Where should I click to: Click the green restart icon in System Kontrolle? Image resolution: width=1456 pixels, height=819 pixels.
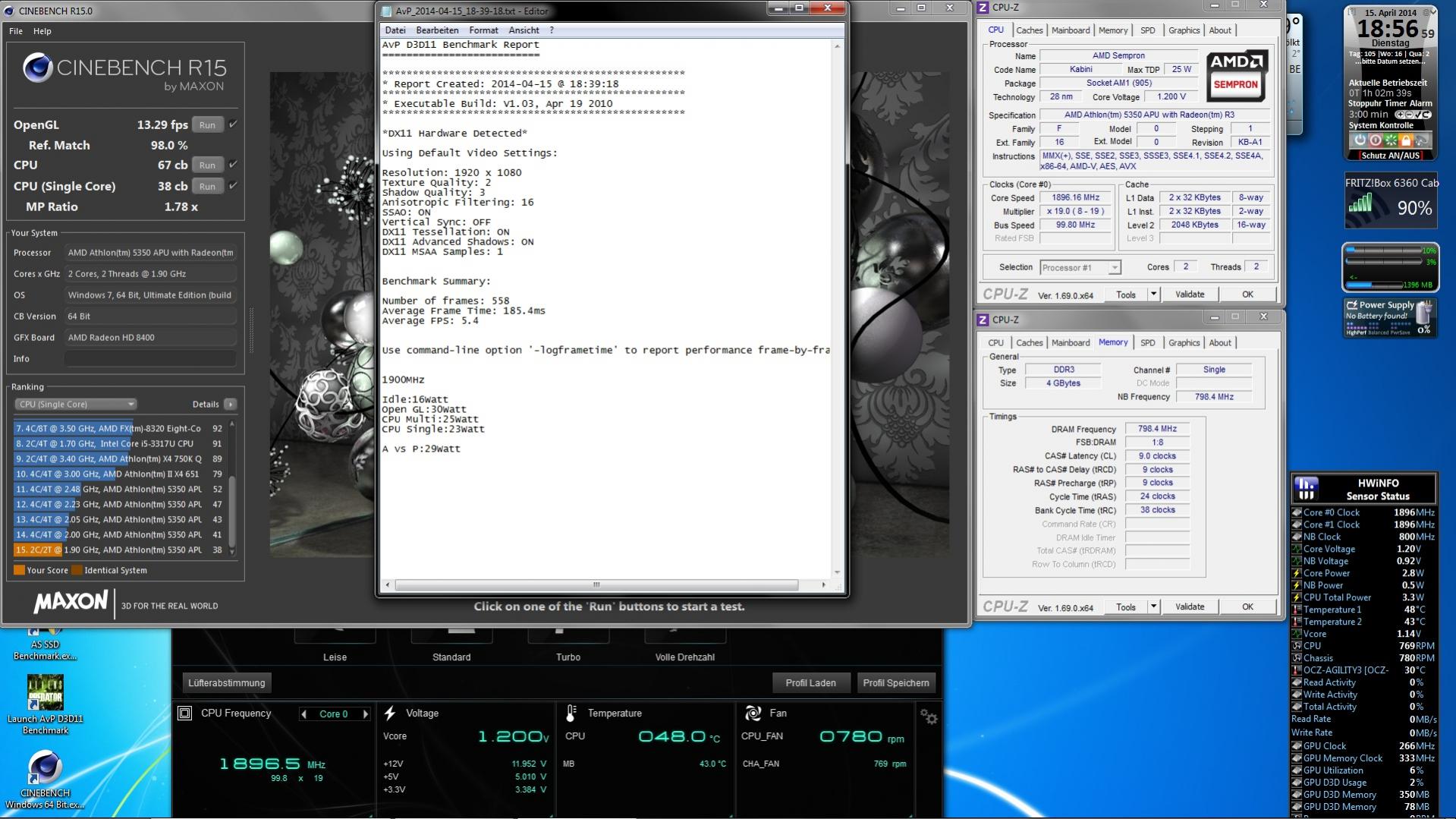click(1391, 140)
